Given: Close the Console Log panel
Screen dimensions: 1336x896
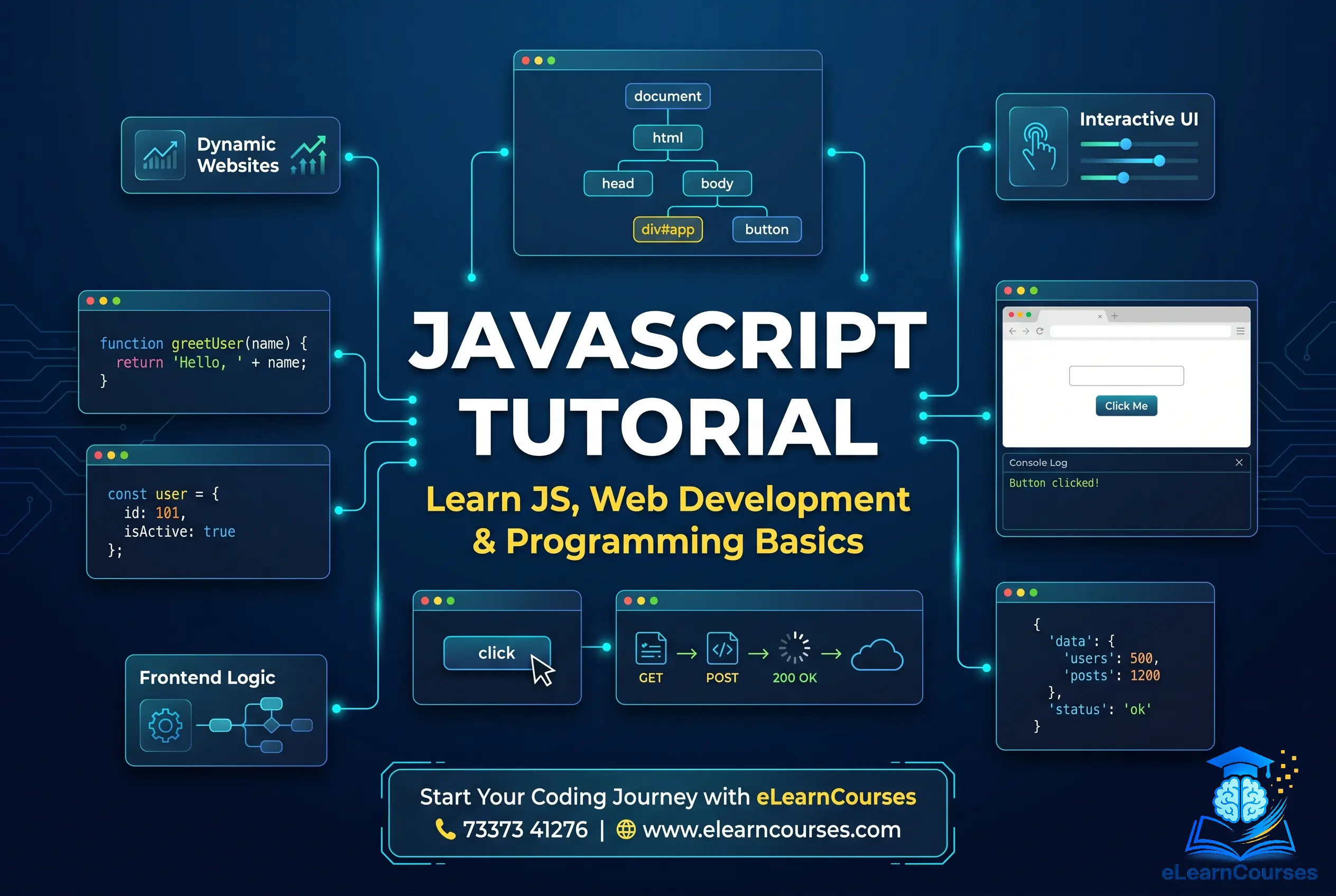Looking at the screenshot, I should pos(1239,462).
